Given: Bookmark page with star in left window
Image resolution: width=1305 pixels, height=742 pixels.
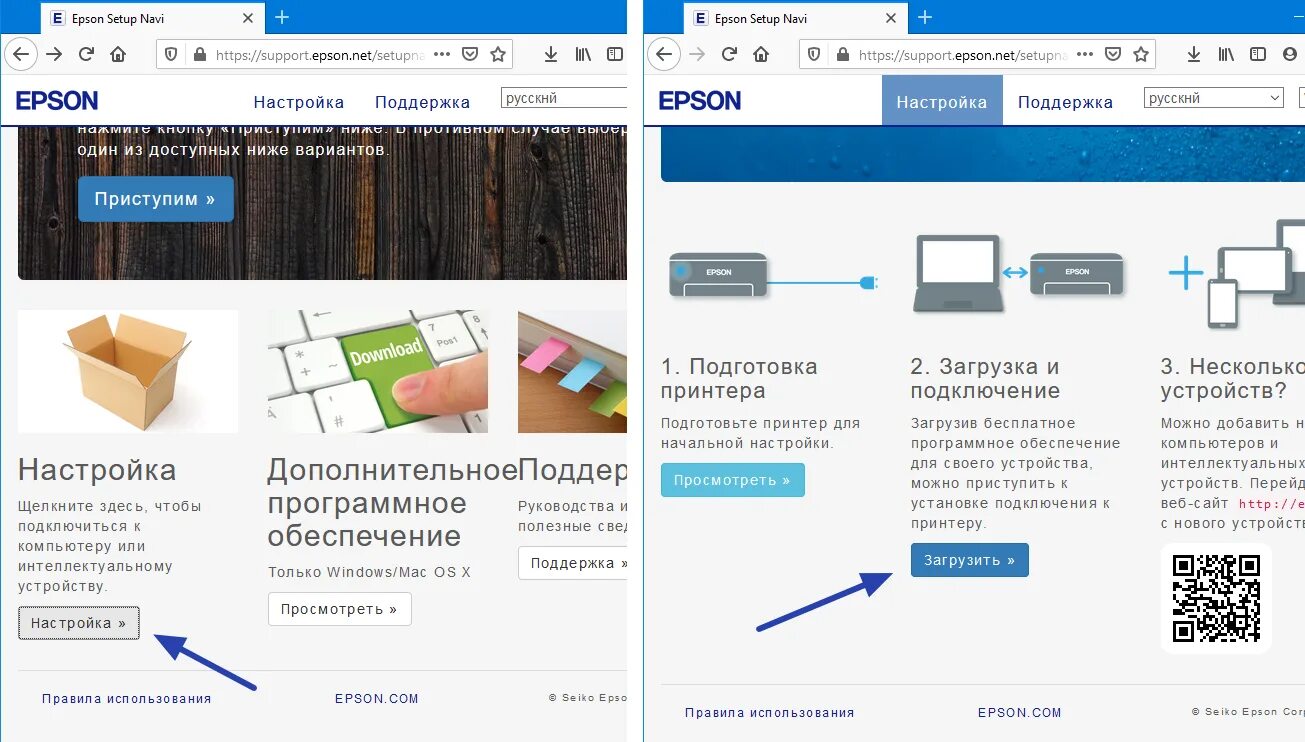Looking at the screenshot, I should click(x=497, y=54).
